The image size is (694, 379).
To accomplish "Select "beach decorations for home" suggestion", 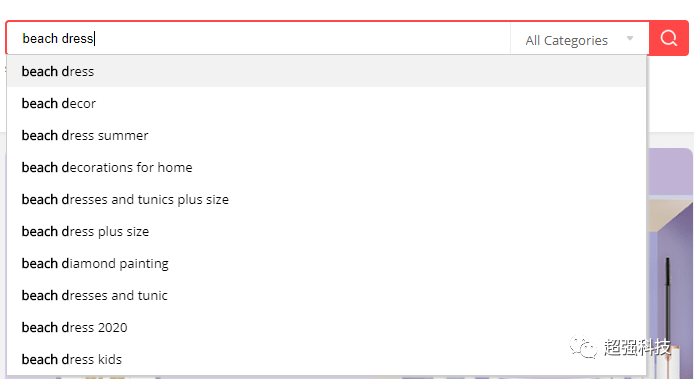I will [x=326, y=167].
